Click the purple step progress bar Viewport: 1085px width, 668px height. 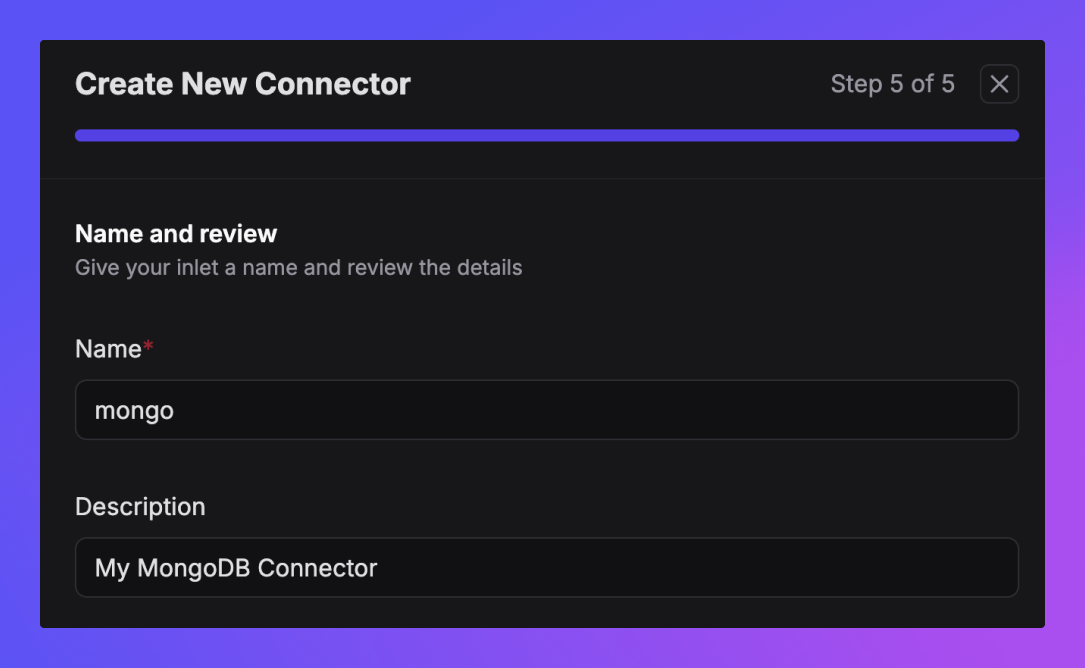pos(547,135)
